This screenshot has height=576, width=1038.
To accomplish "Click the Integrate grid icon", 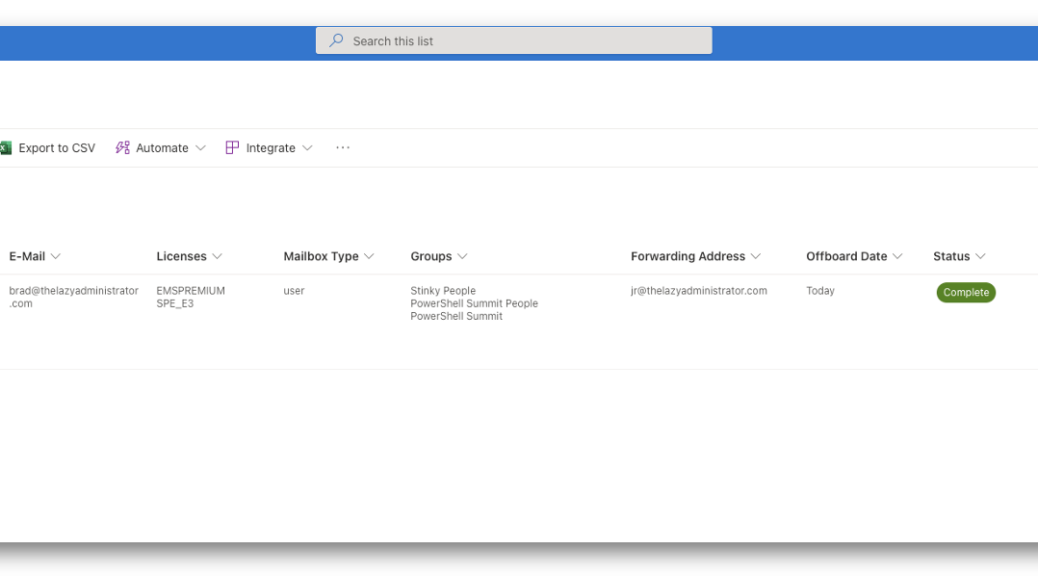I will point(232,148).
